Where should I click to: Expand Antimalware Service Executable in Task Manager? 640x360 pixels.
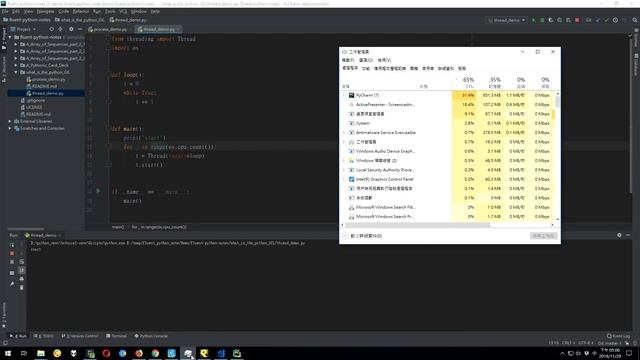(344, 133)
